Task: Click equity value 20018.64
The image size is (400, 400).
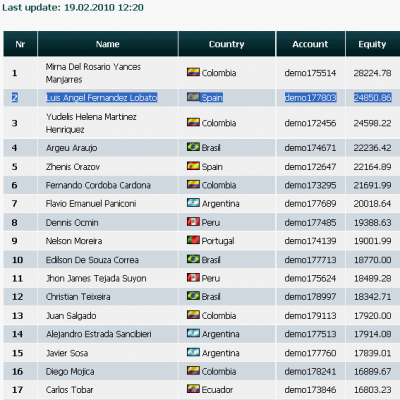Action: 373,203
